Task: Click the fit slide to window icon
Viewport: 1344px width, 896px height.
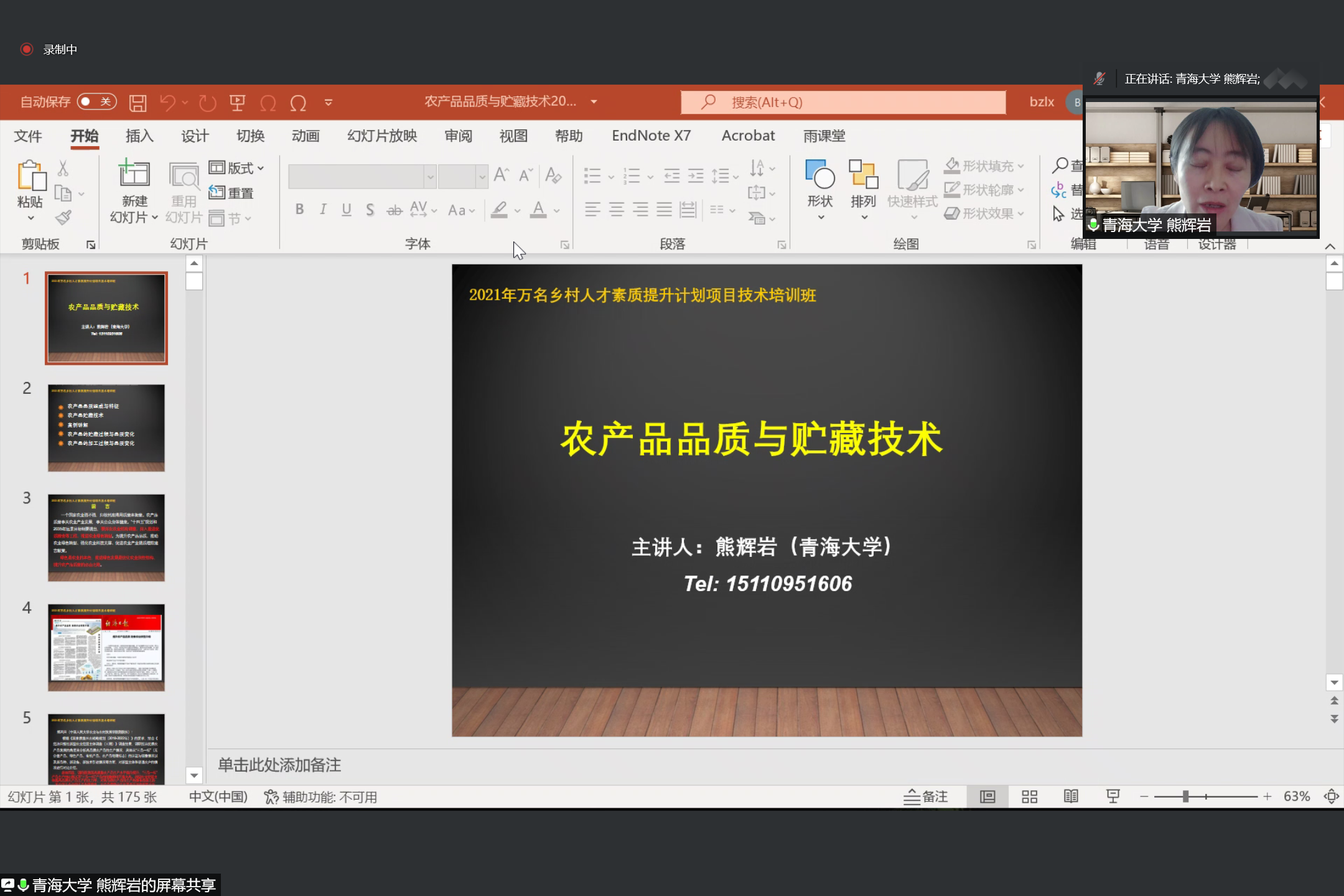Action: [1331, 797]
